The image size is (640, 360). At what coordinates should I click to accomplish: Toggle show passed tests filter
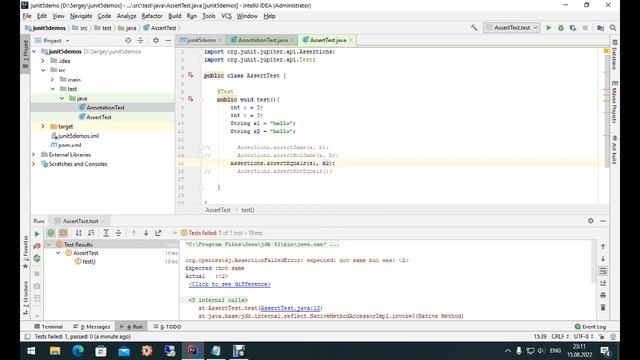[x=51, y=233]
